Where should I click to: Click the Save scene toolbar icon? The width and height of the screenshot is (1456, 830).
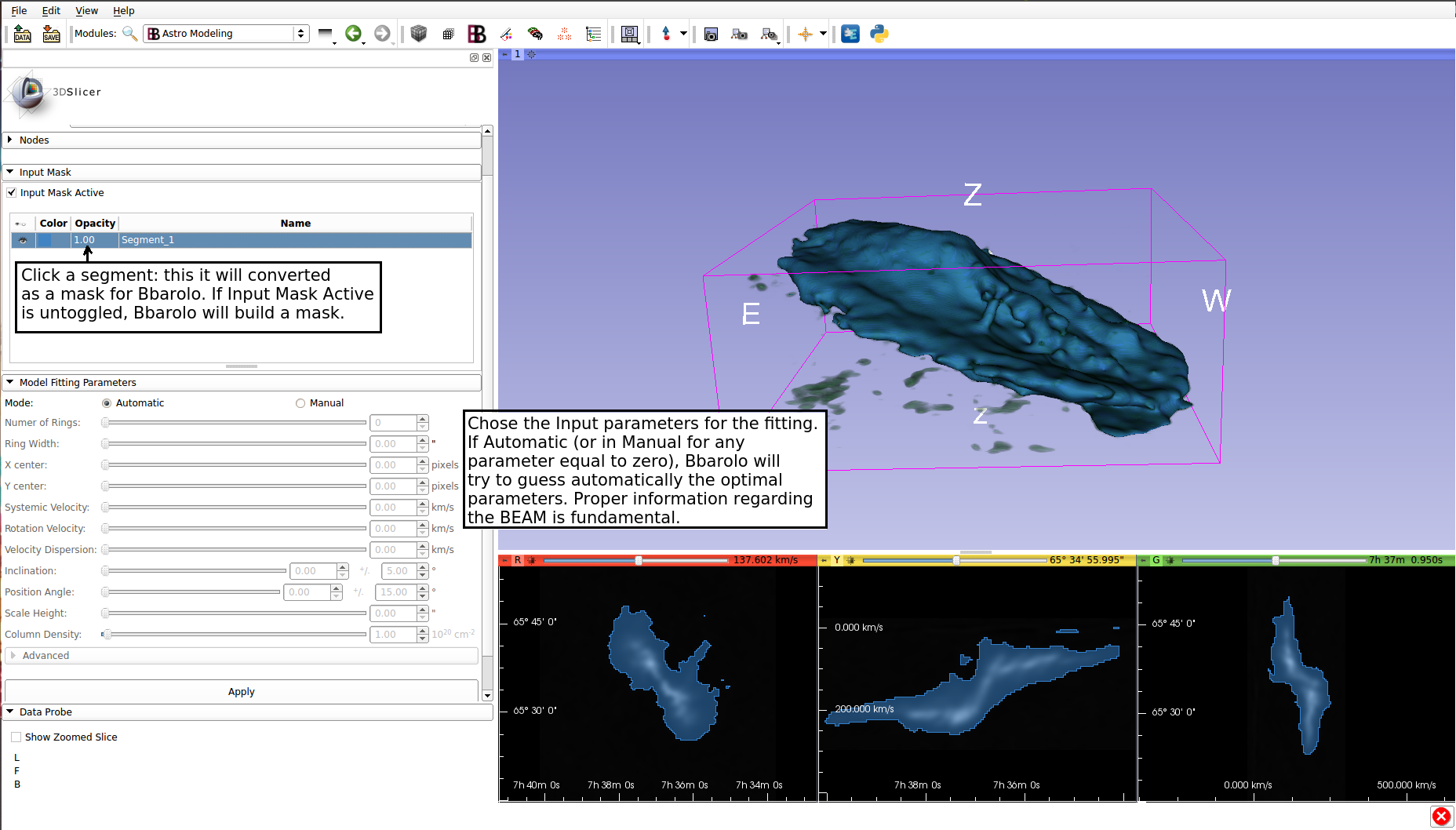click(x=51, y=34)
